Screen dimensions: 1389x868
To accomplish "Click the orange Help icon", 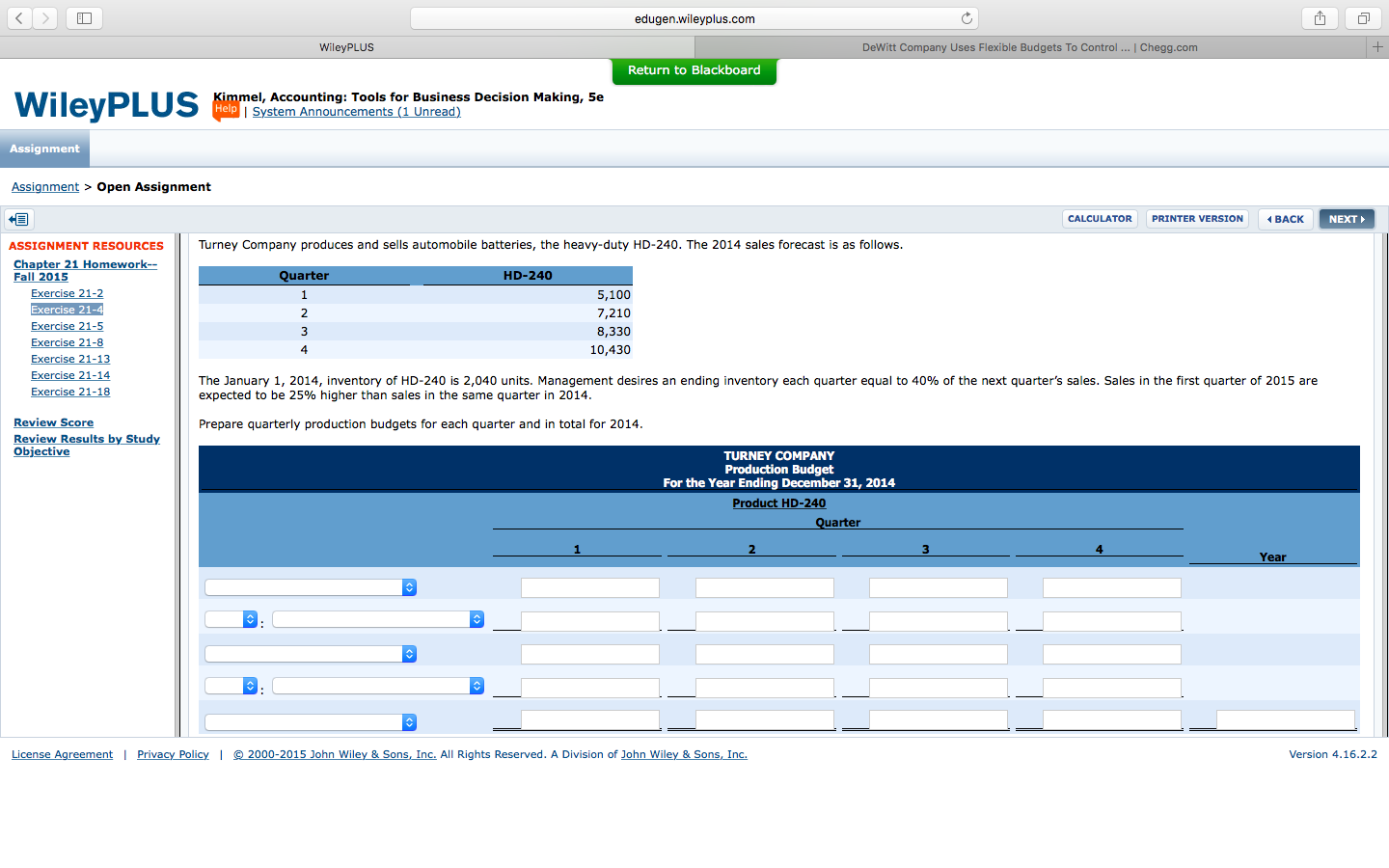I will click(x=226, y=110).
